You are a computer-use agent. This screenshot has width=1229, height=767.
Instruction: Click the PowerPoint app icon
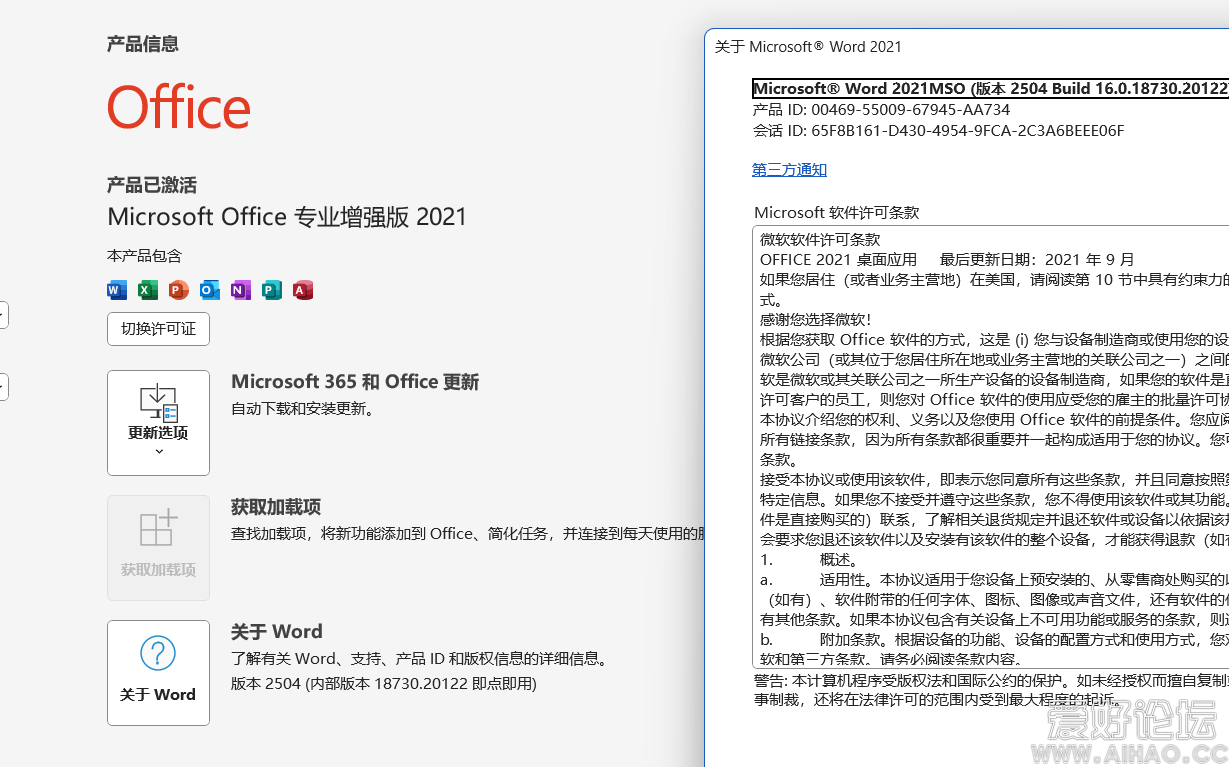(x=179, y=290)
